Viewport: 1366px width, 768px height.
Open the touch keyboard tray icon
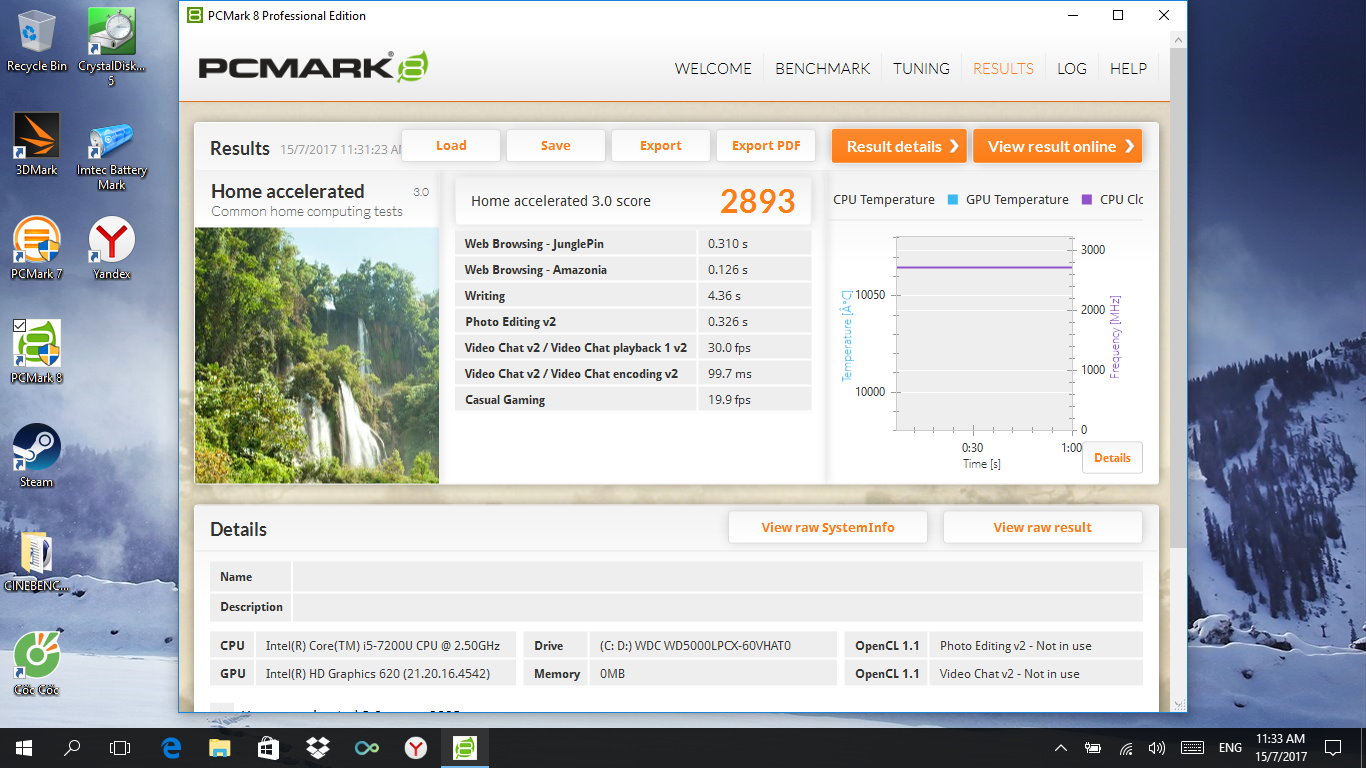coord(1192,748)
